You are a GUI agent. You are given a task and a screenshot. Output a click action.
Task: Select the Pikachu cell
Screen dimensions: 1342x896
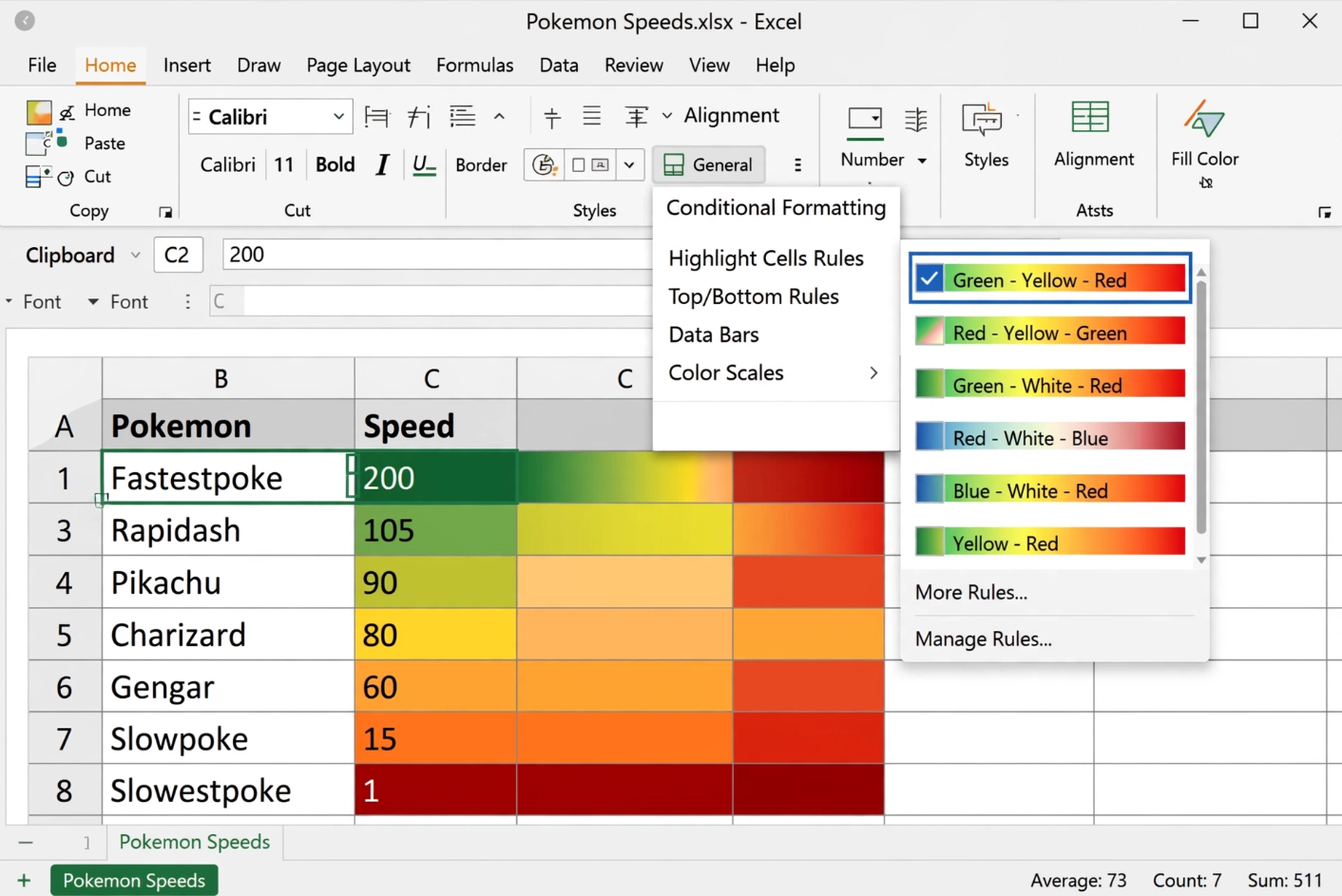click(x=228, y=582)
